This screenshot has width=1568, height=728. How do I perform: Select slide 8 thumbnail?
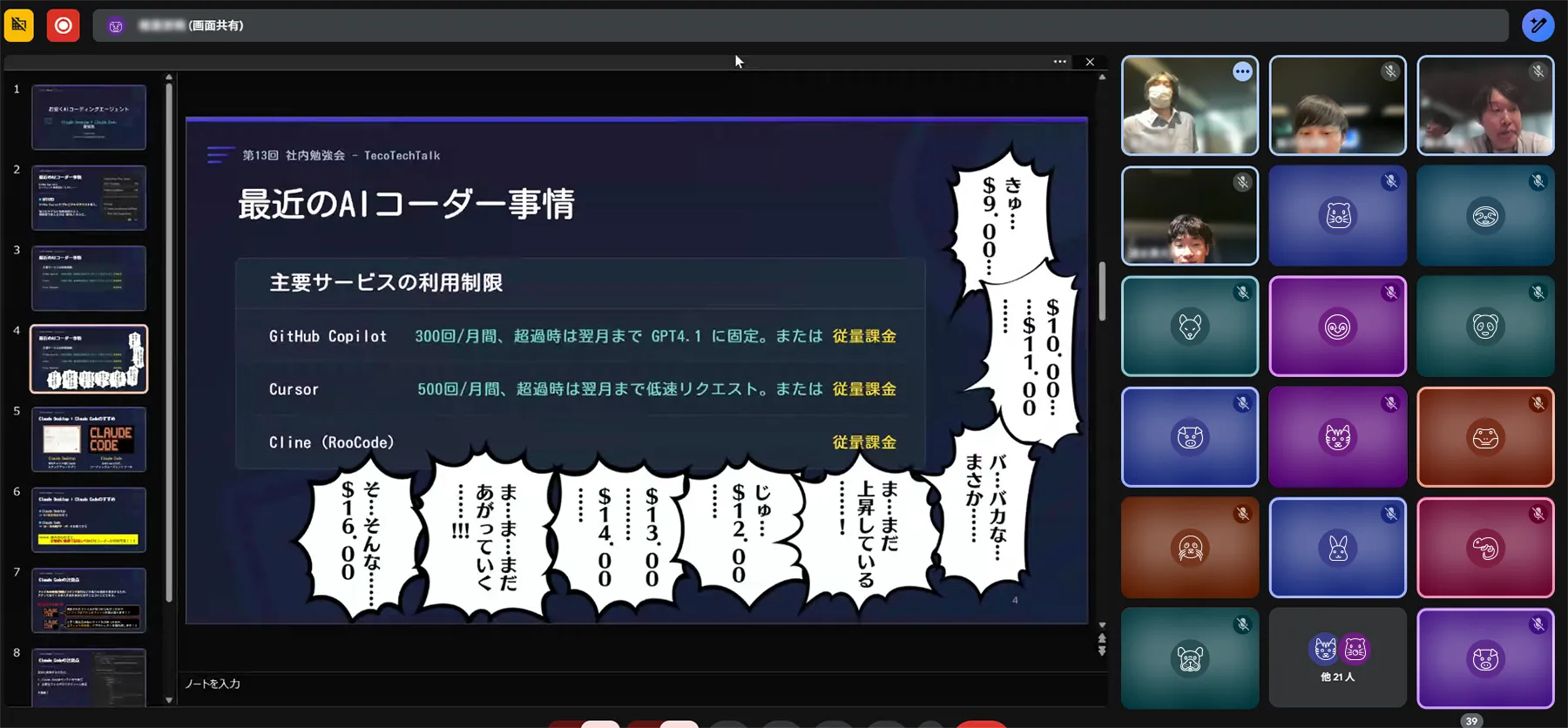coord(89,677)
